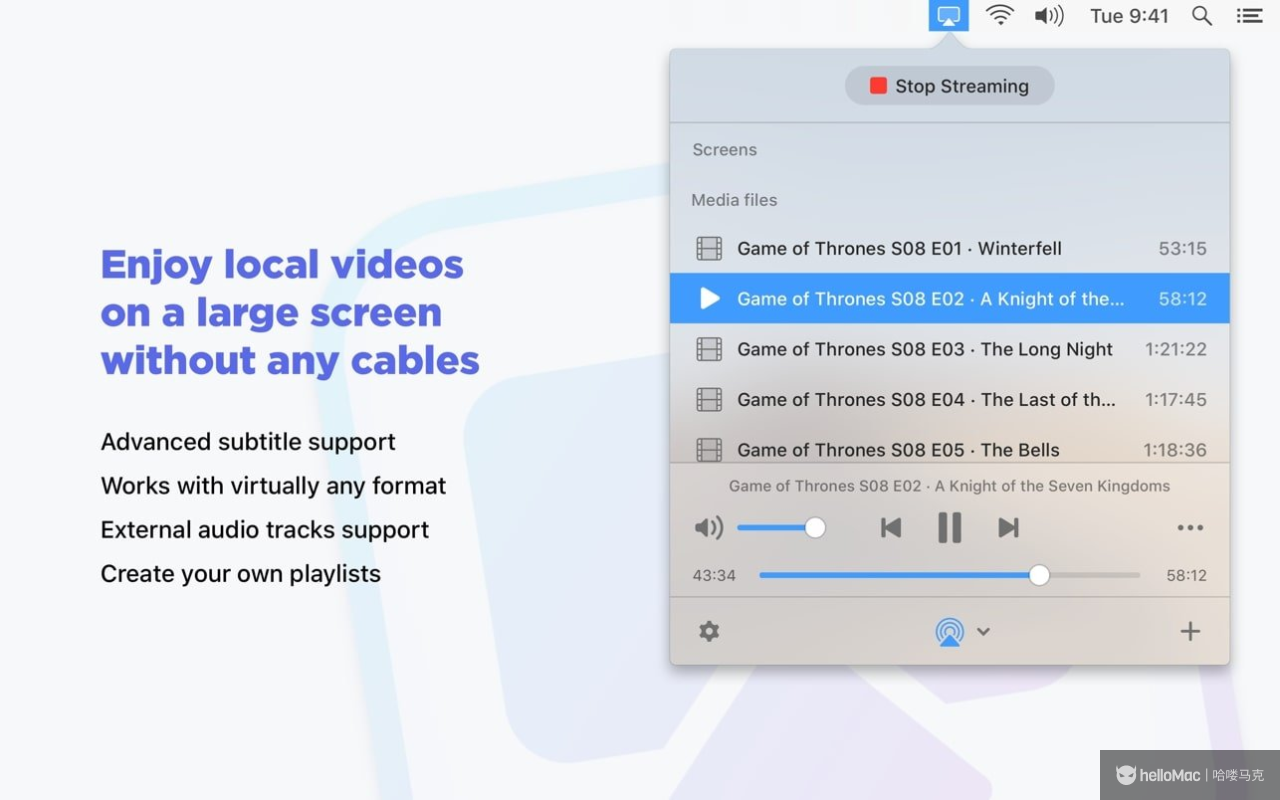1280x800 pixels.
Task: Open the three-dots more options menu
Action: point(1190,528)
